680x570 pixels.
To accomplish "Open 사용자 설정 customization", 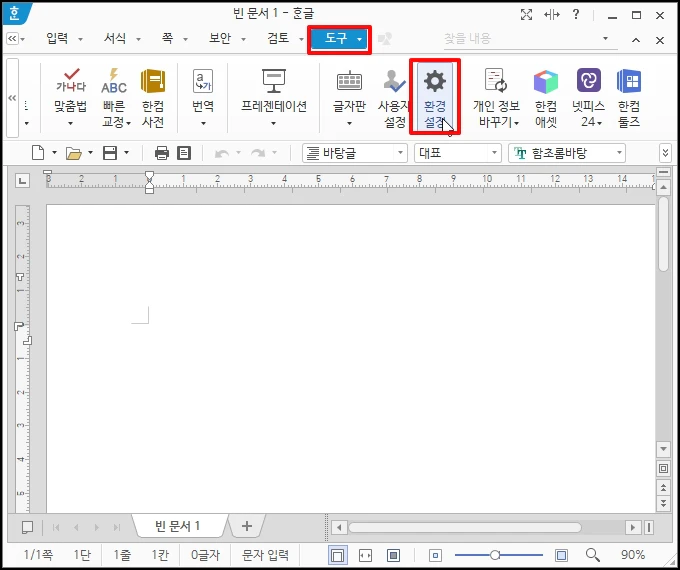I will tap(394, 97).
